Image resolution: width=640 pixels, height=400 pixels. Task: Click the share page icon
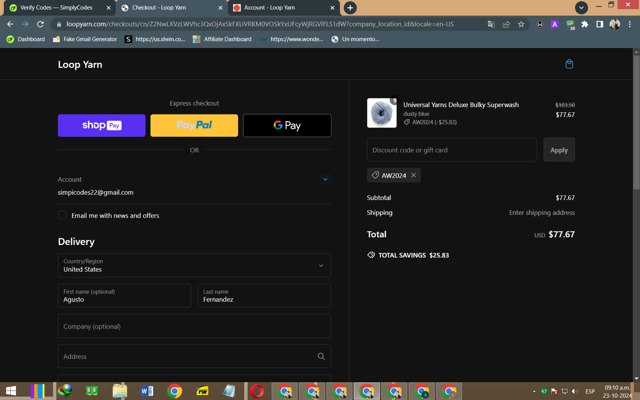pos(506,24)
